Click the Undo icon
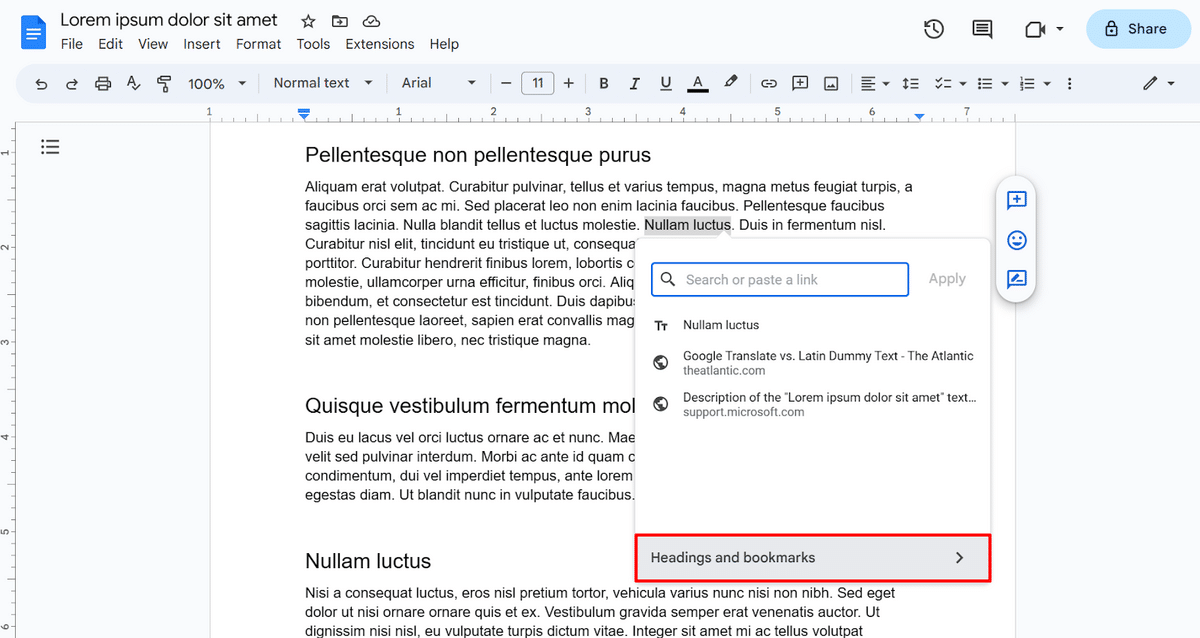This screenshot has height=638, width=1200. coord(41,83)
